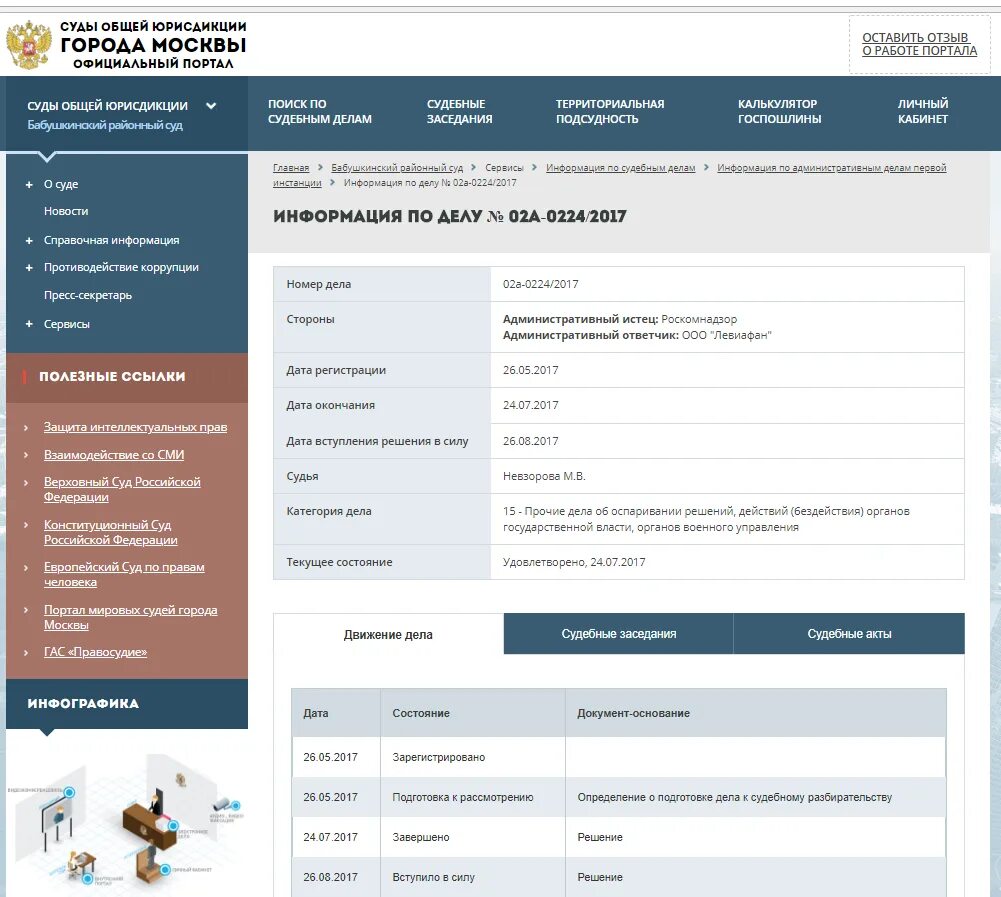Viewport: 1001px width, 897px height.
Task: Switch to 'Судебные акты' tab
Action: pyautogui.click(x=849, y=634)
